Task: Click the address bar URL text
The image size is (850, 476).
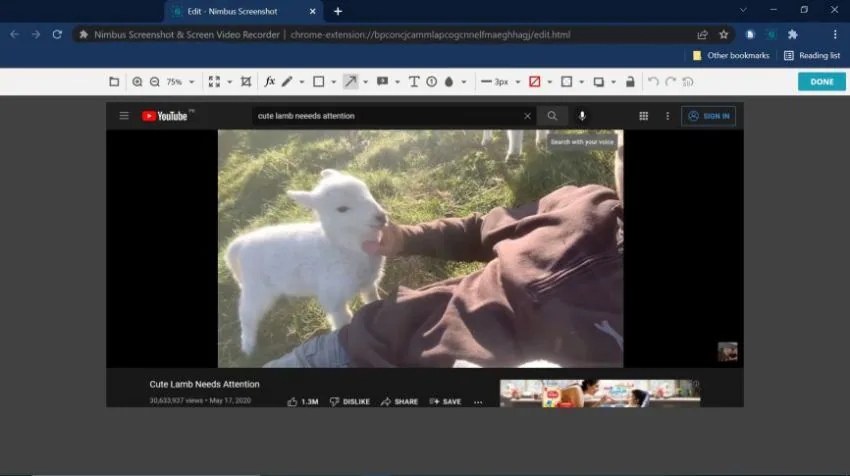Action: tap(430, 35)
